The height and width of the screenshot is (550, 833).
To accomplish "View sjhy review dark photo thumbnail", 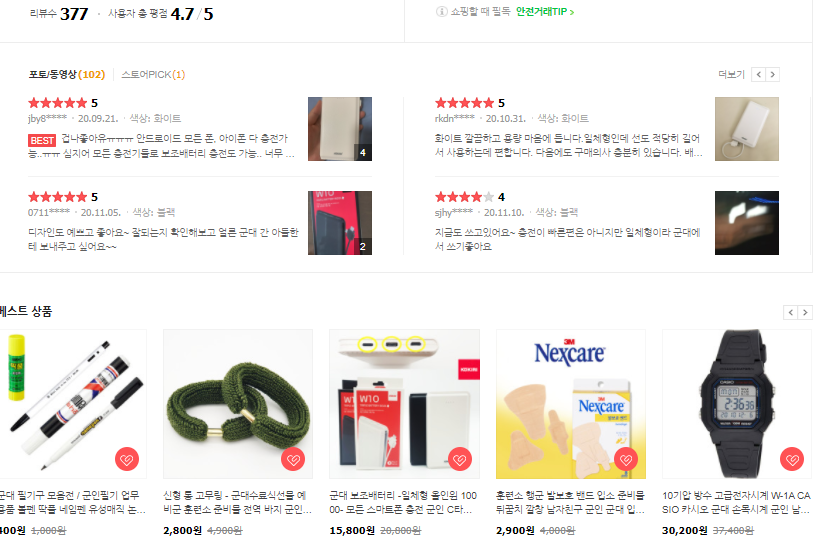I will click(747, 223).
